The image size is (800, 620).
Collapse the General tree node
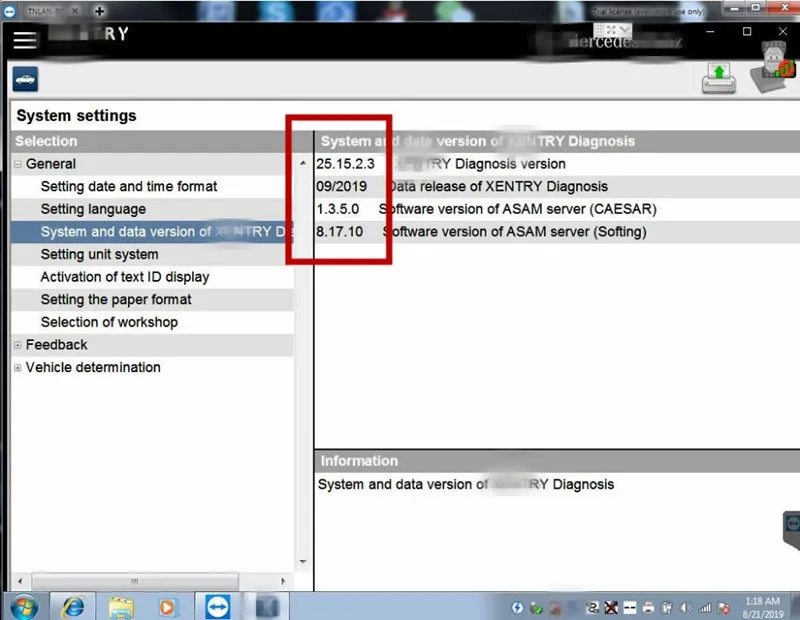pos(17,164)
